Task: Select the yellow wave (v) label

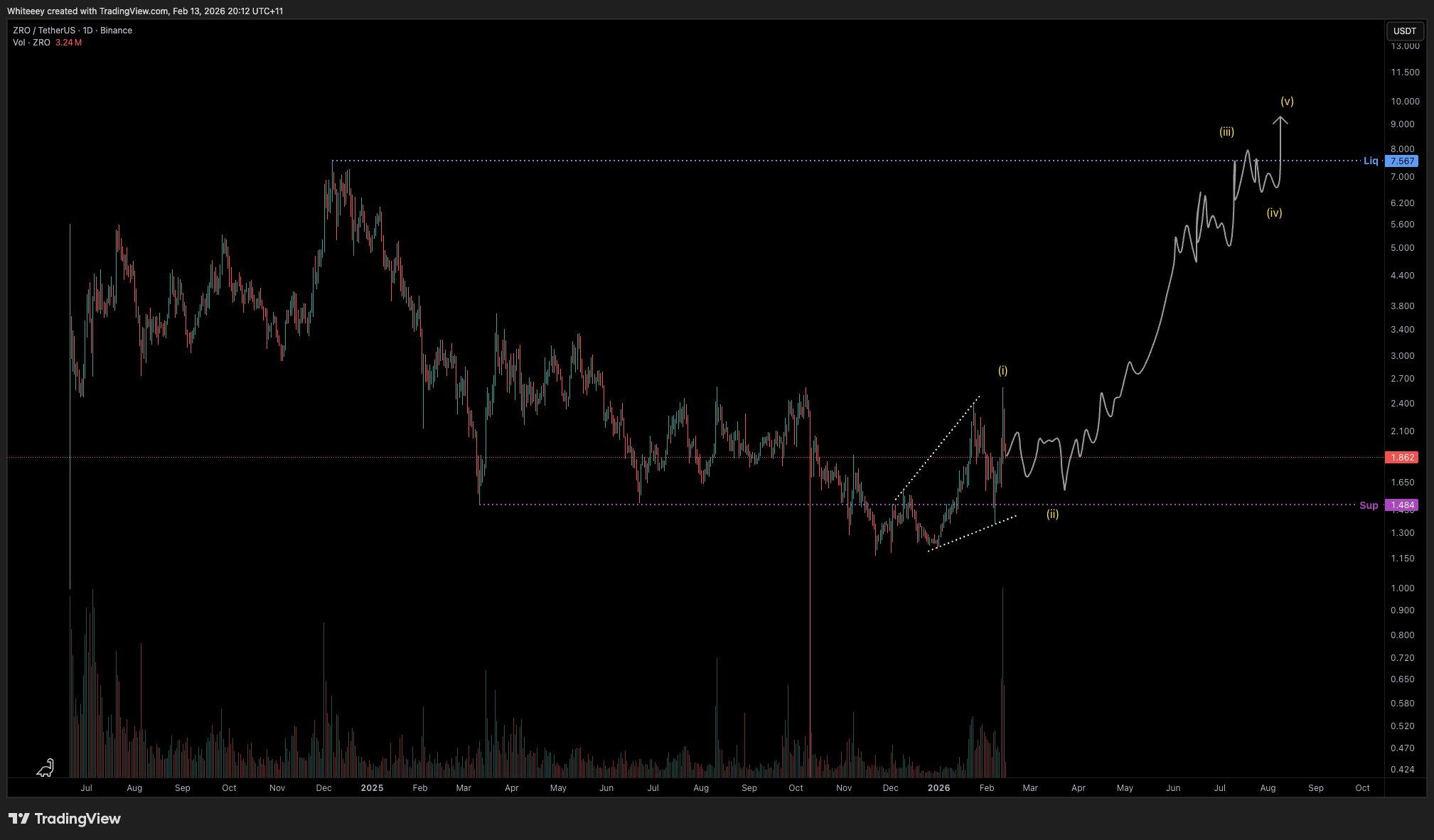Action: [x=1287, y=101]
